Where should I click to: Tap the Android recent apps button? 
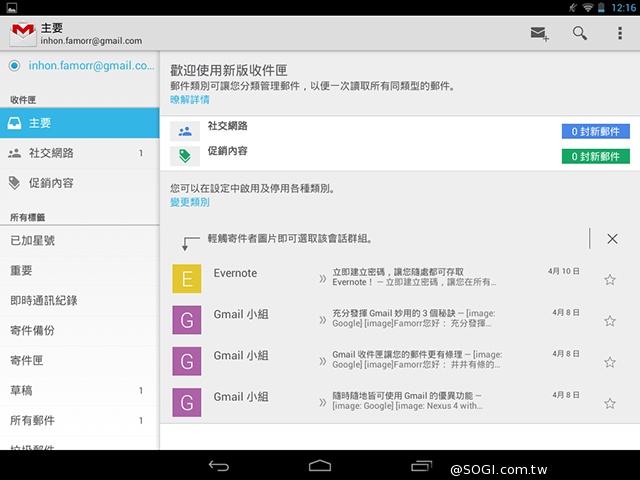coord(421,466)
